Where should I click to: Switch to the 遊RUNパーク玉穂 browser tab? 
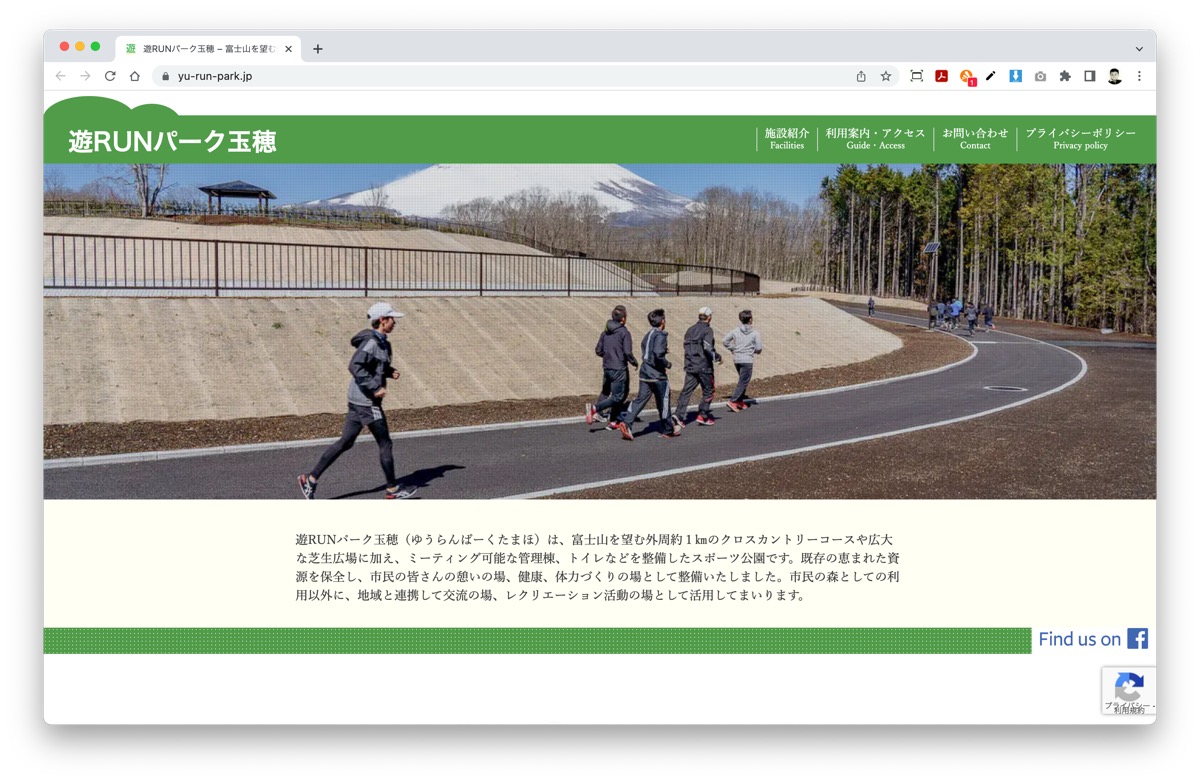200,48
